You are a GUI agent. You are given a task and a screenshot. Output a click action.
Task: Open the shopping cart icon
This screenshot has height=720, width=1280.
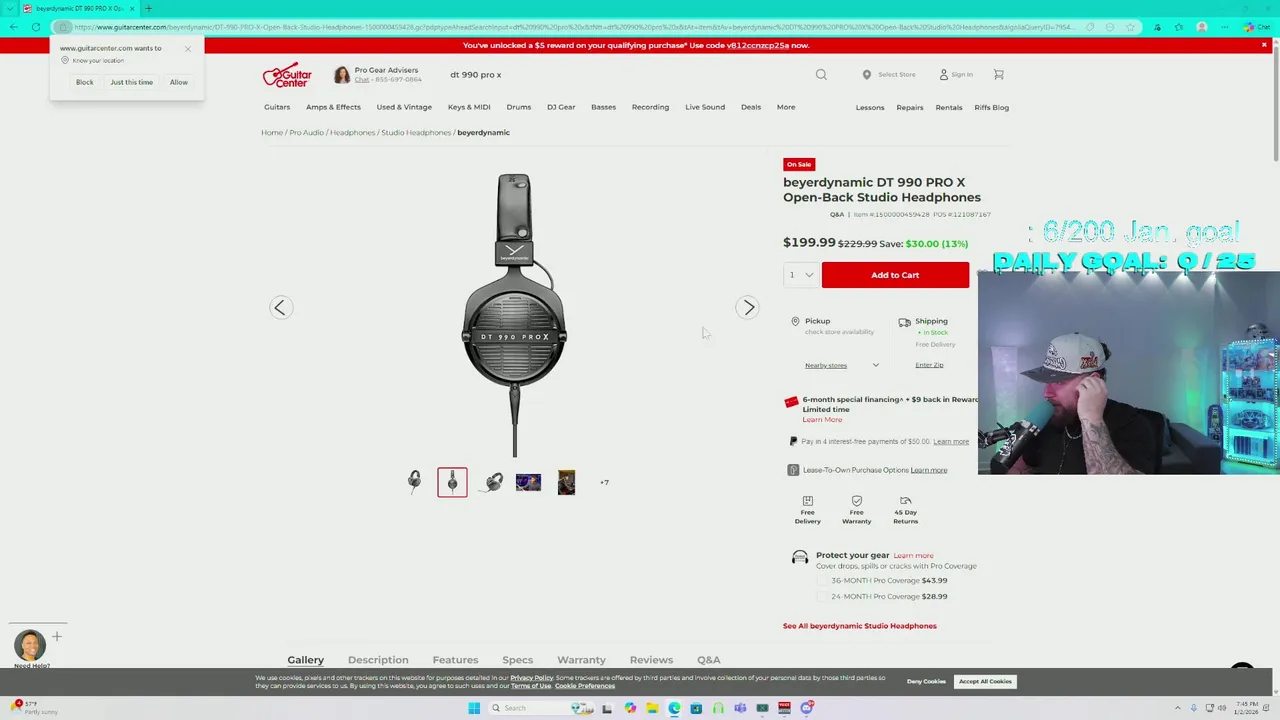click(998, 74)
